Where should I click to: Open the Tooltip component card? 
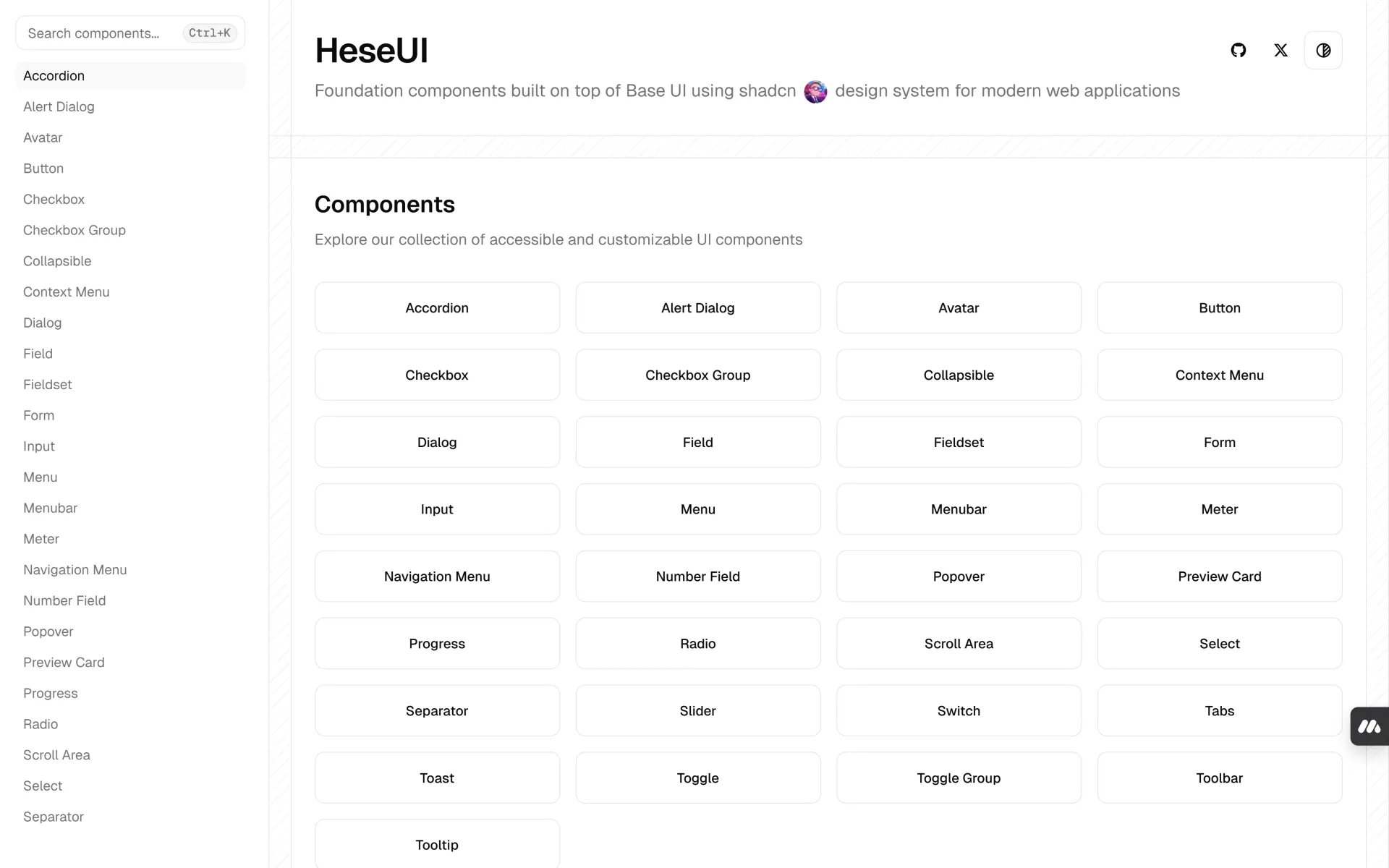coord(437,845)
